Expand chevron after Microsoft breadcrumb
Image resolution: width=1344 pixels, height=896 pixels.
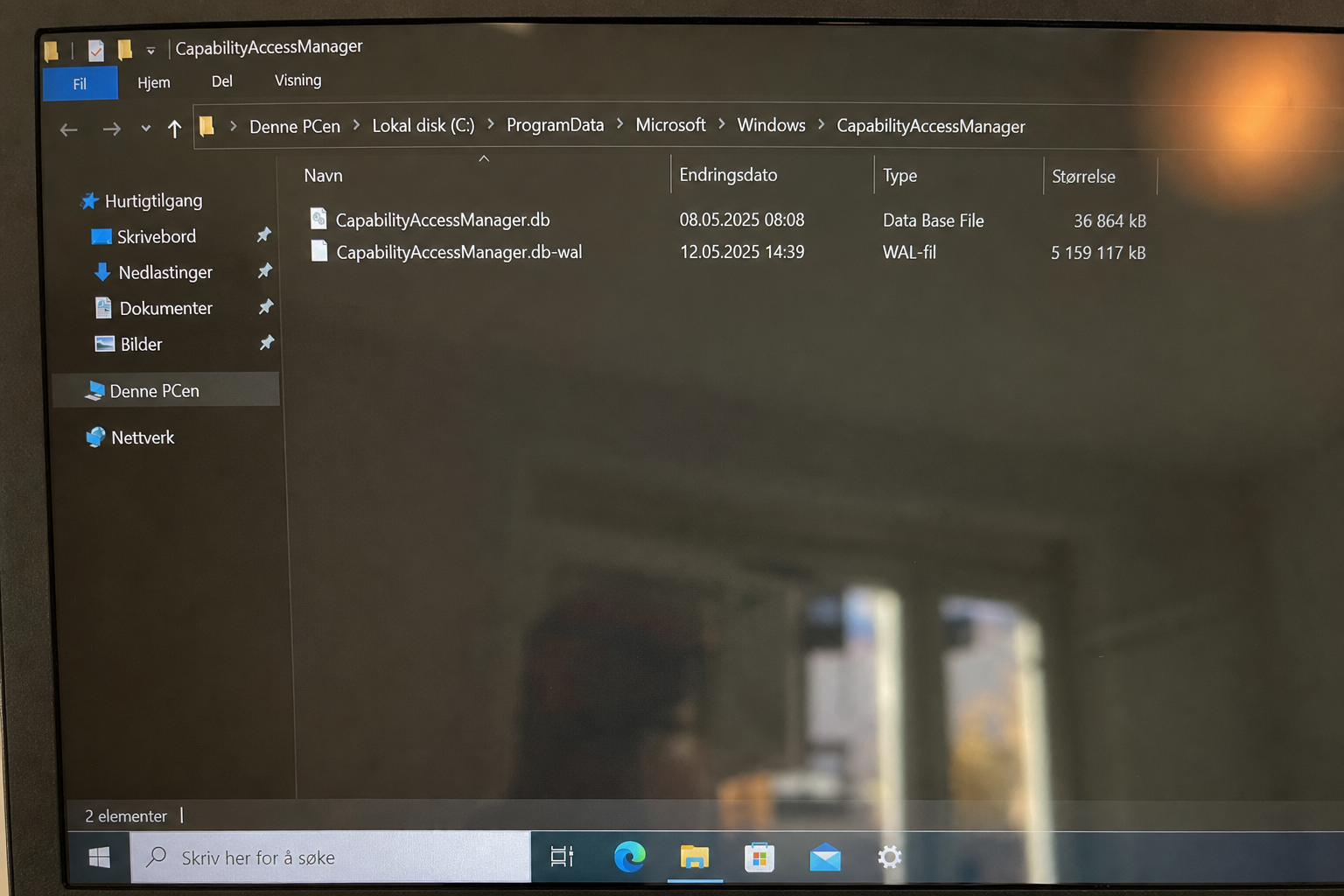pyautogui.click(x=721, y=124)
